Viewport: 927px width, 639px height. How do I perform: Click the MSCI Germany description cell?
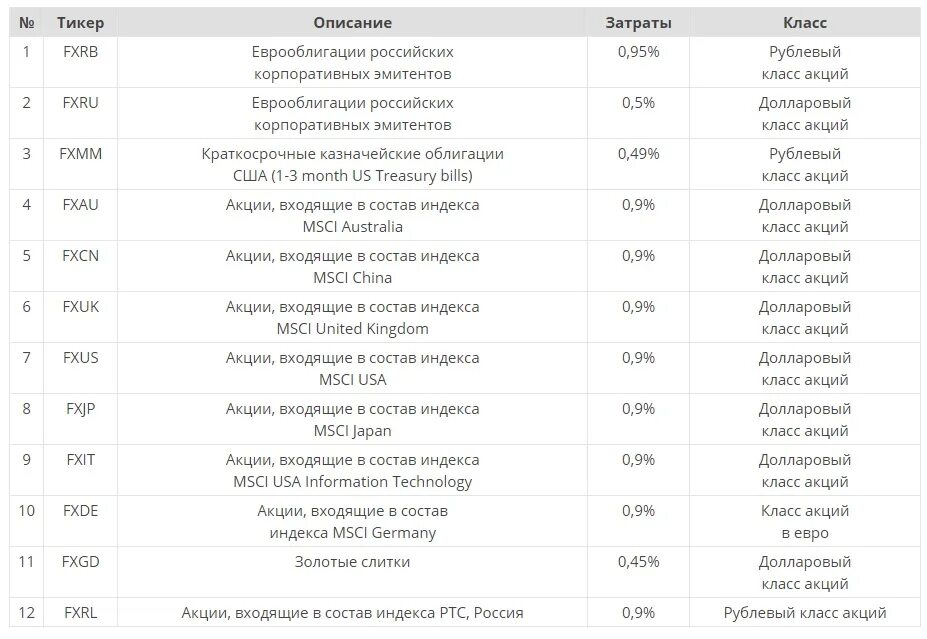pos(352,521)
